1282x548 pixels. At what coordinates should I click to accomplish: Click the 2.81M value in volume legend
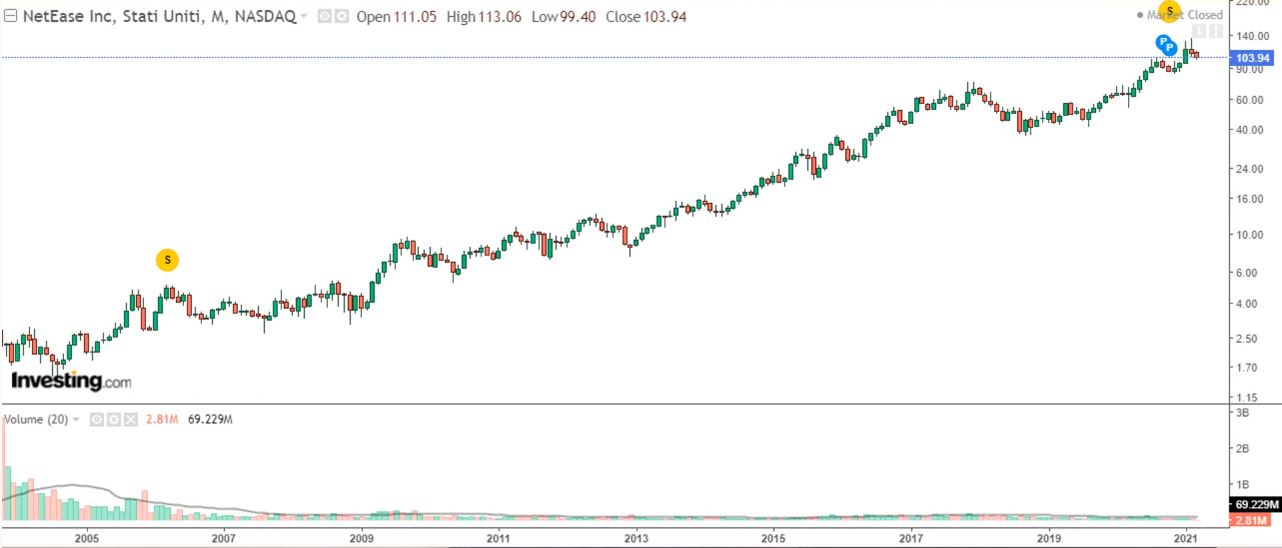tap(162, 420)
